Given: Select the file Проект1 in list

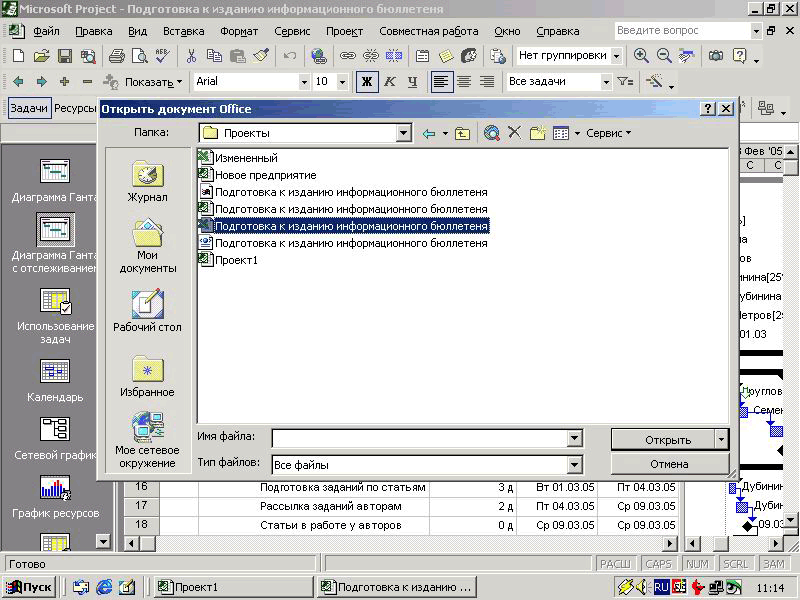Looking at the screenshot, I should (x=236, y=260).
